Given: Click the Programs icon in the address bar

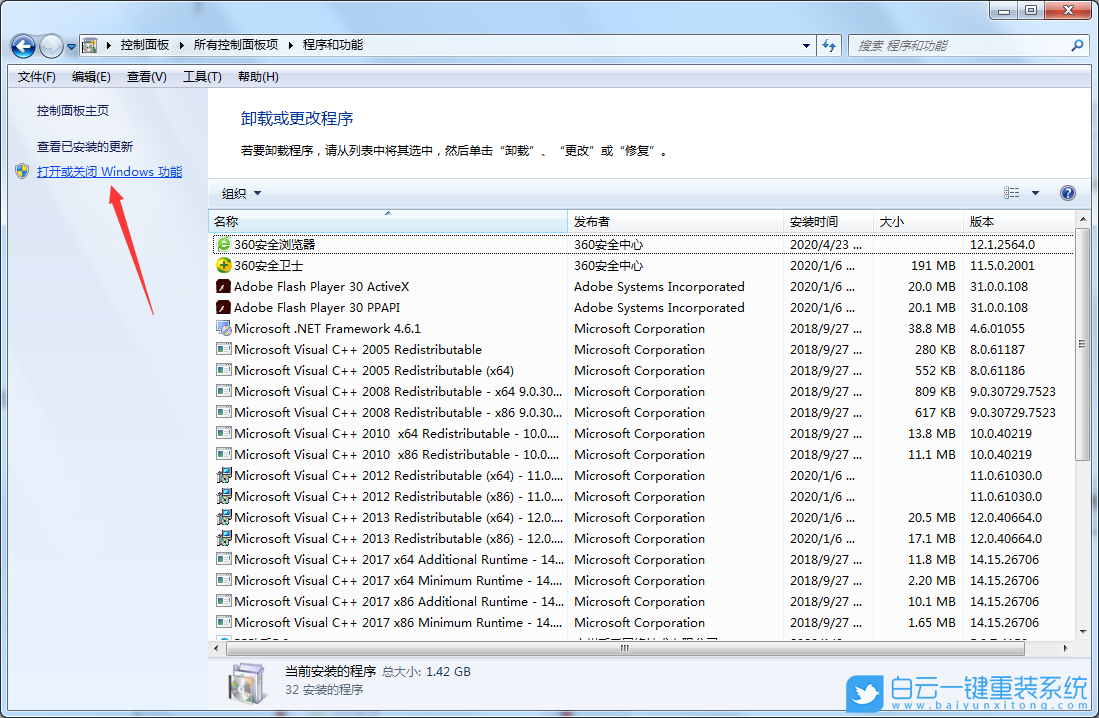Looking at the screenshot, I should [x=89, y=46].
